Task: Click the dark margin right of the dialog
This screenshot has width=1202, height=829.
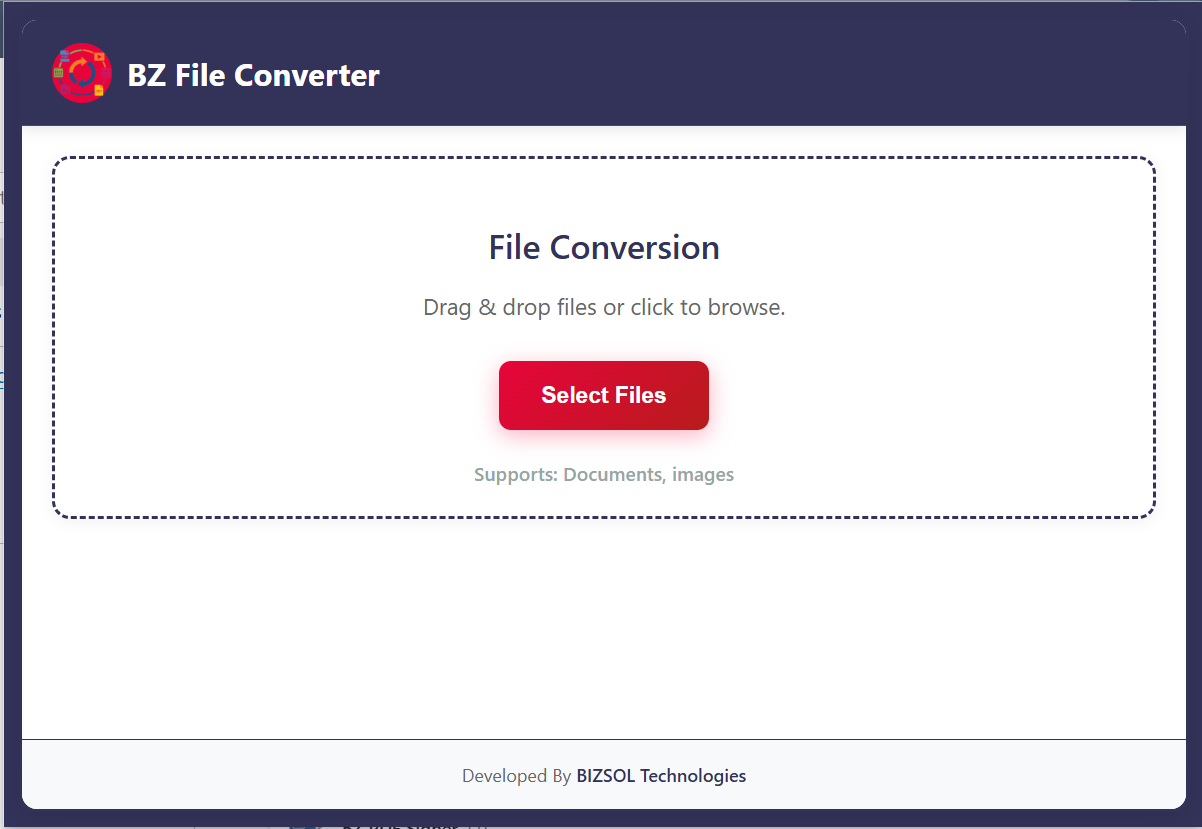Action: pos(1194,400)
